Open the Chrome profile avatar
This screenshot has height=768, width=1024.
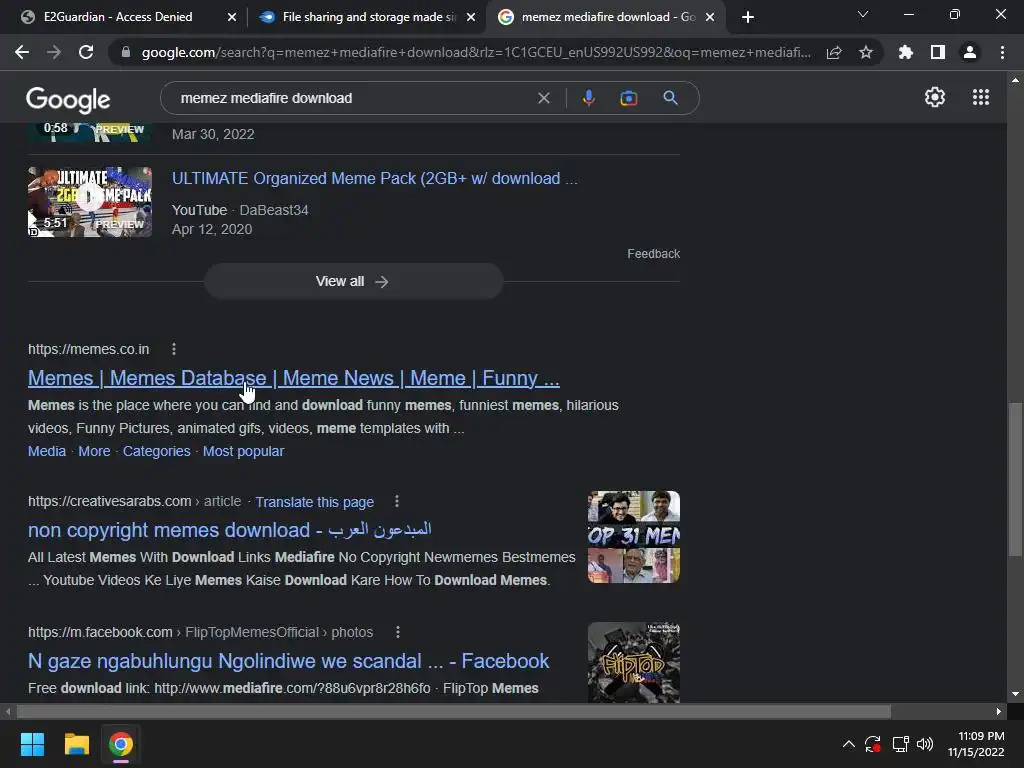coord(970,52)
